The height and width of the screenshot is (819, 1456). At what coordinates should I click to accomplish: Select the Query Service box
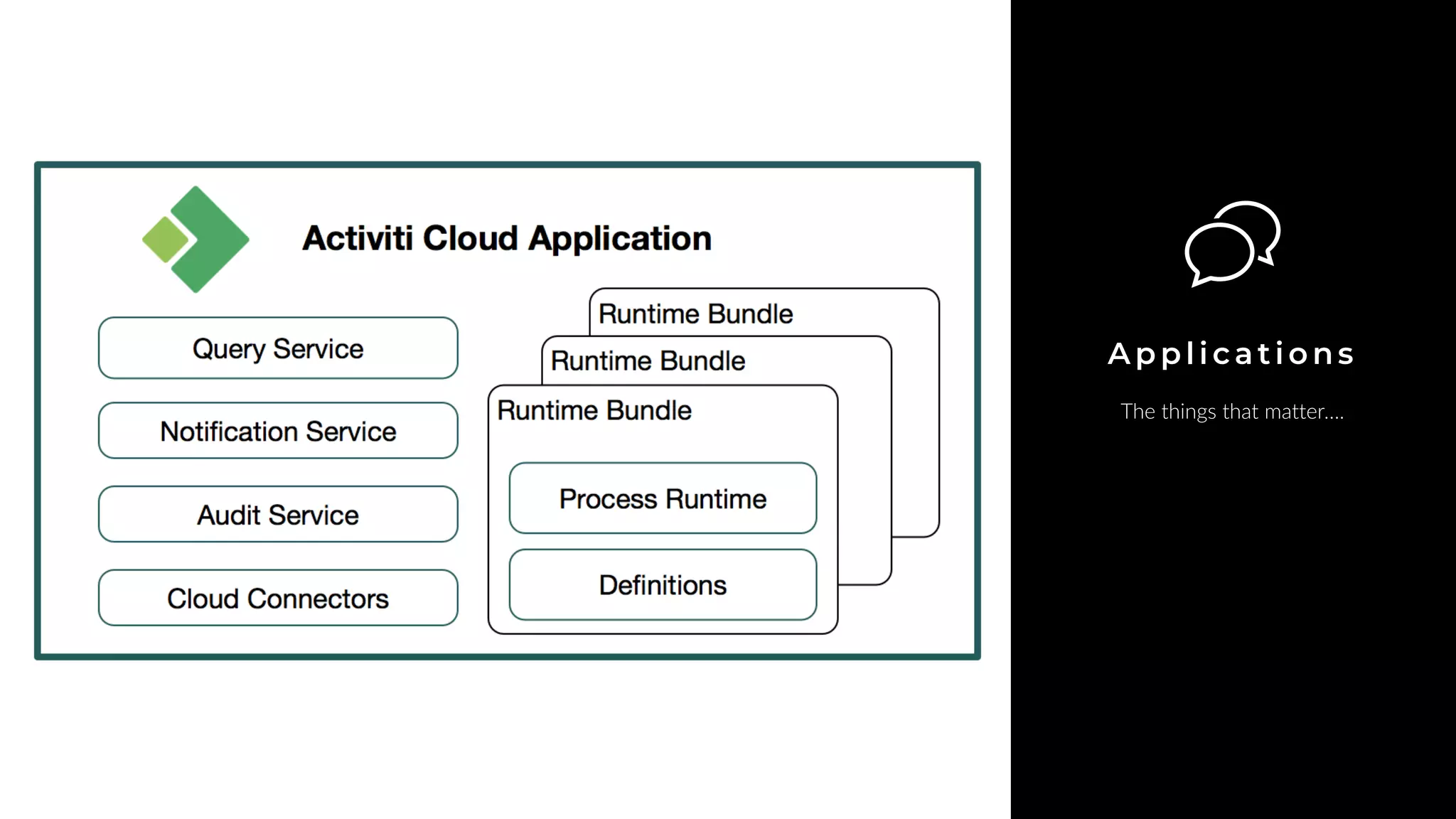[x=278, y=348]
